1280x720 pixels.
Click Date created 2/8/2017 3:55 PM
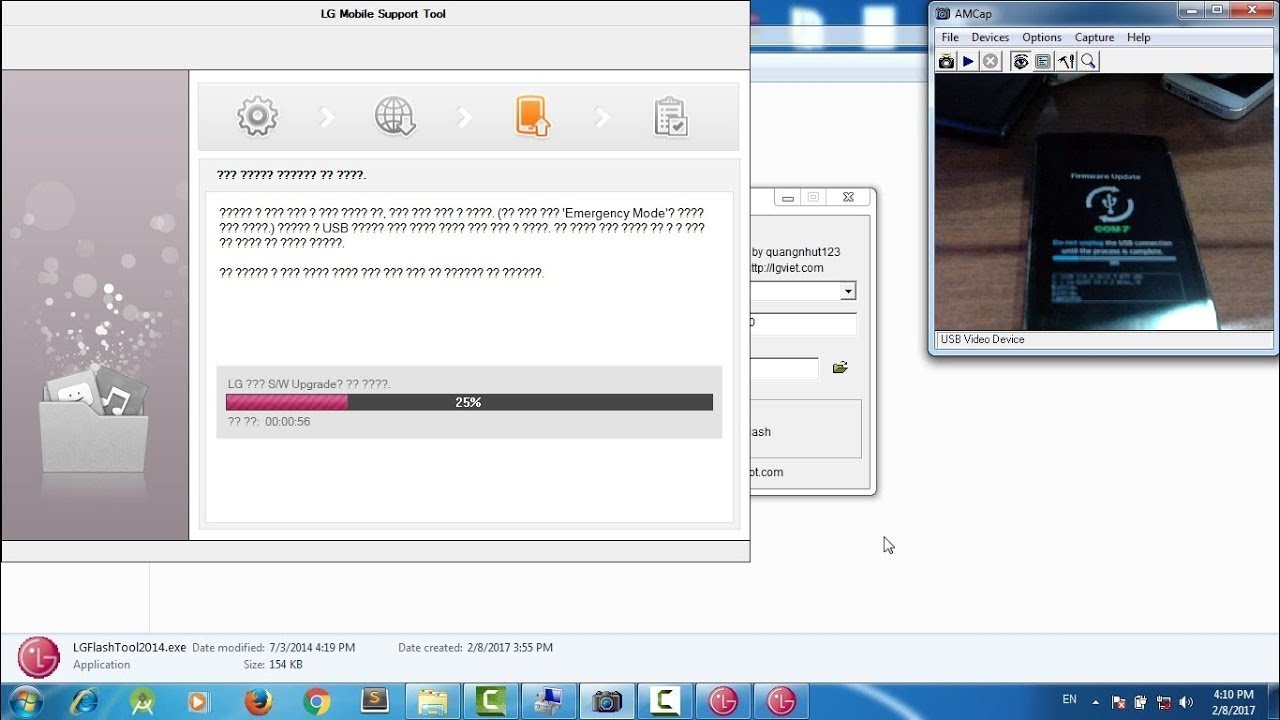475,648
